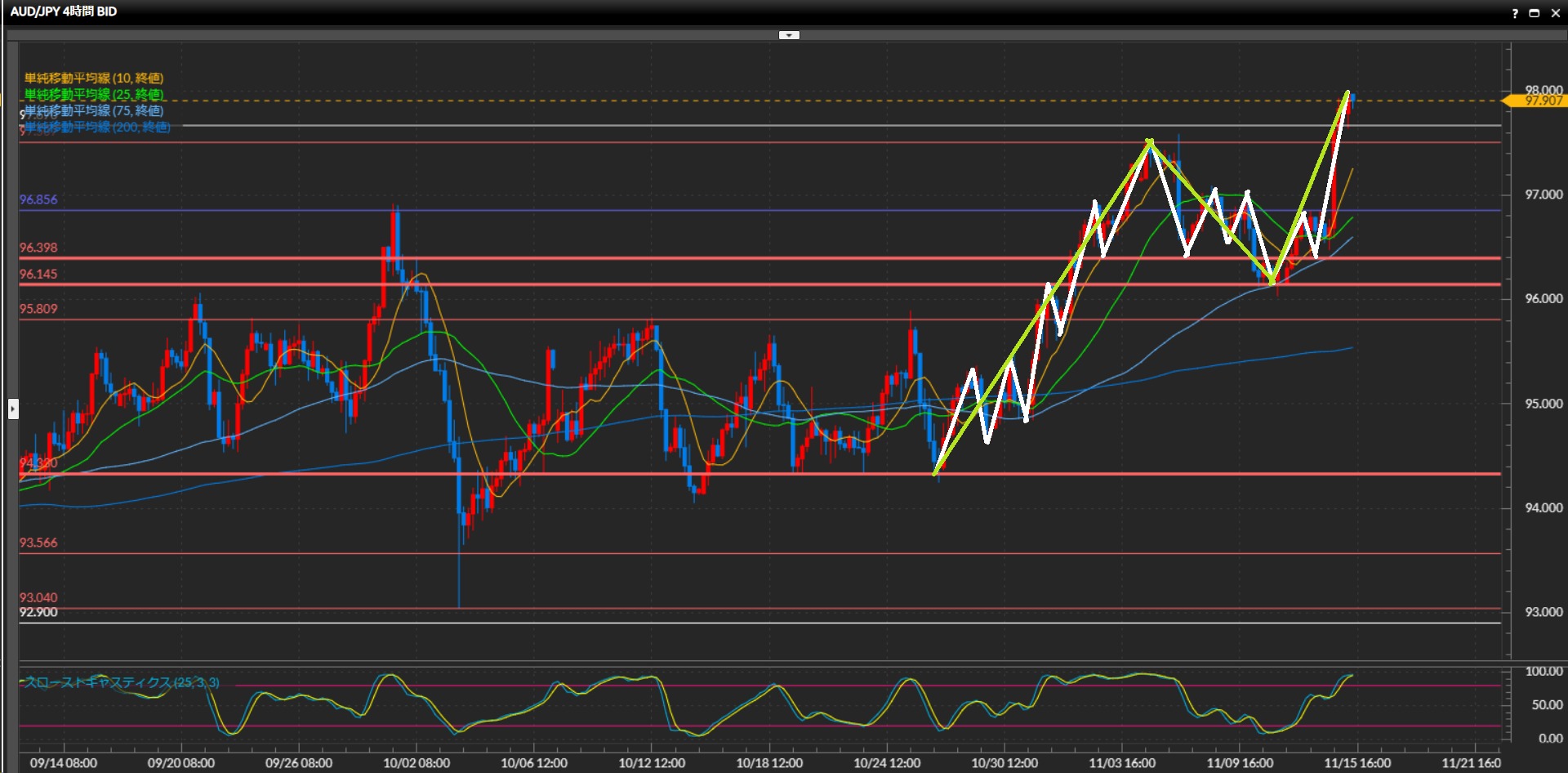Expand the top toolbar dropdown arrow

[x=789, y=35]
